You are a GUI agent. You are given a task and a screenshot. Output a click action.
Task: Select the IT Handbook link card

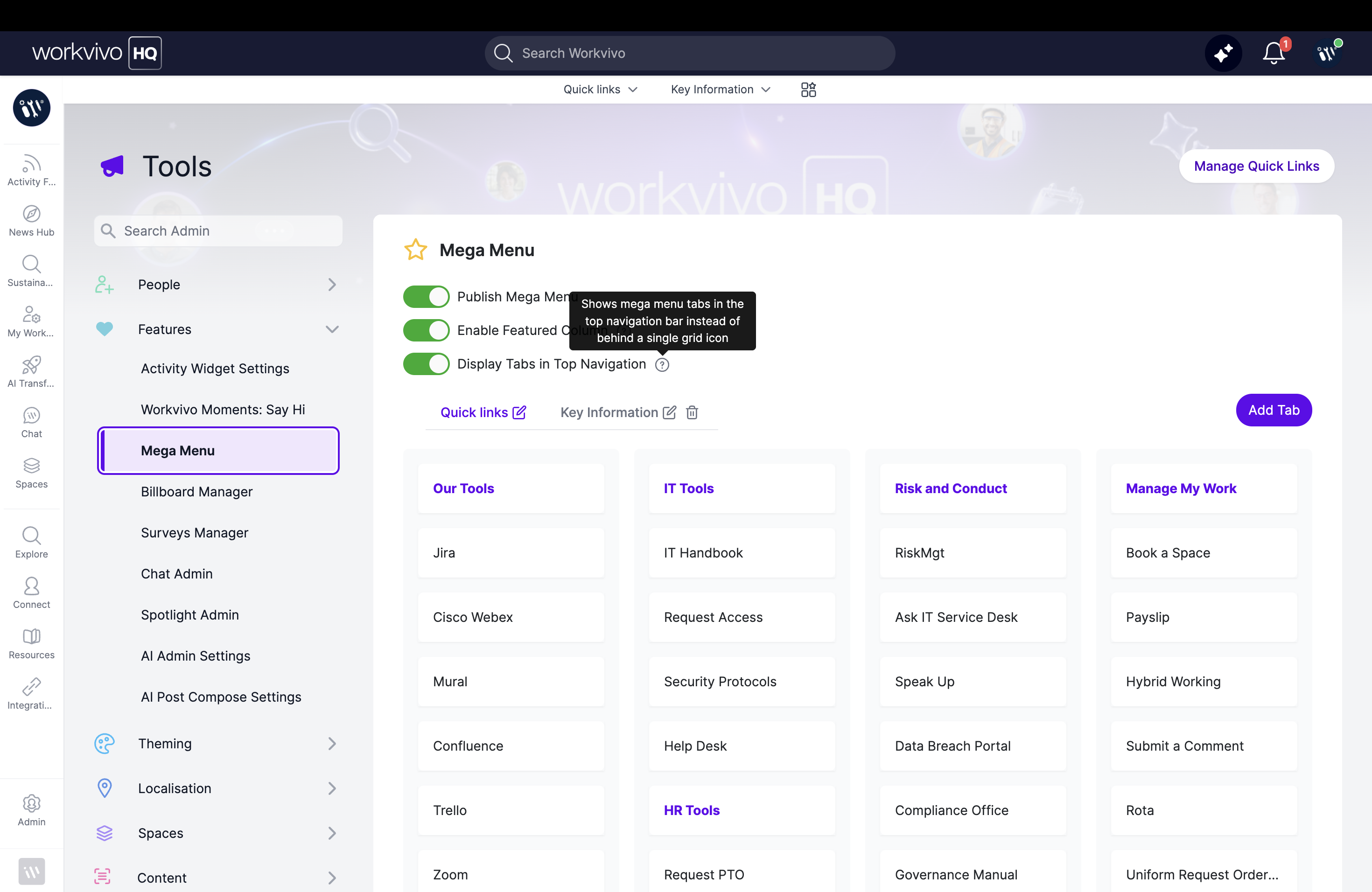pyautogui.click(x=742, y=553)
